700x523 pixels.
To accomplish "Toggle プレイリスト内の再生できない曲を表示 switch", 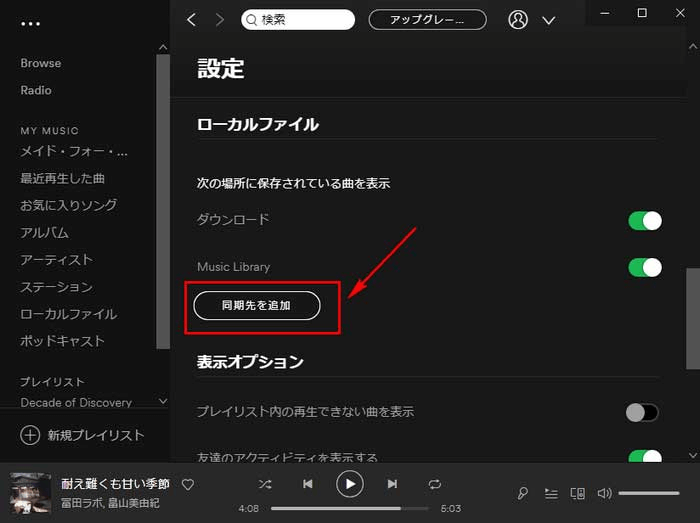I will 642,413.
